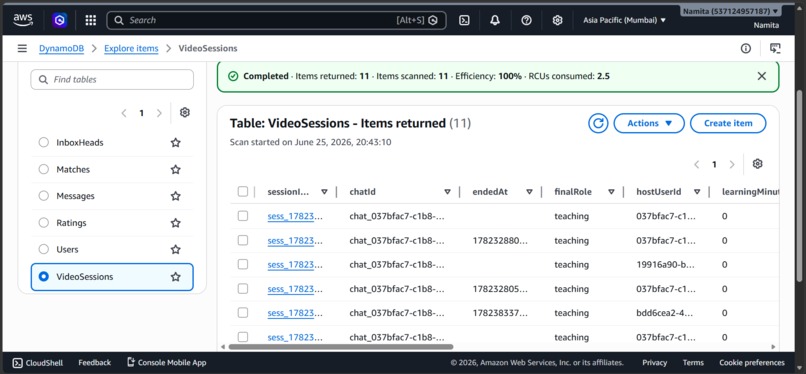The height and width of the screenshot is (374, 806).
Task: Open console settings gear in the top bar
Action: pyautogui.click(x=557, y=20)
